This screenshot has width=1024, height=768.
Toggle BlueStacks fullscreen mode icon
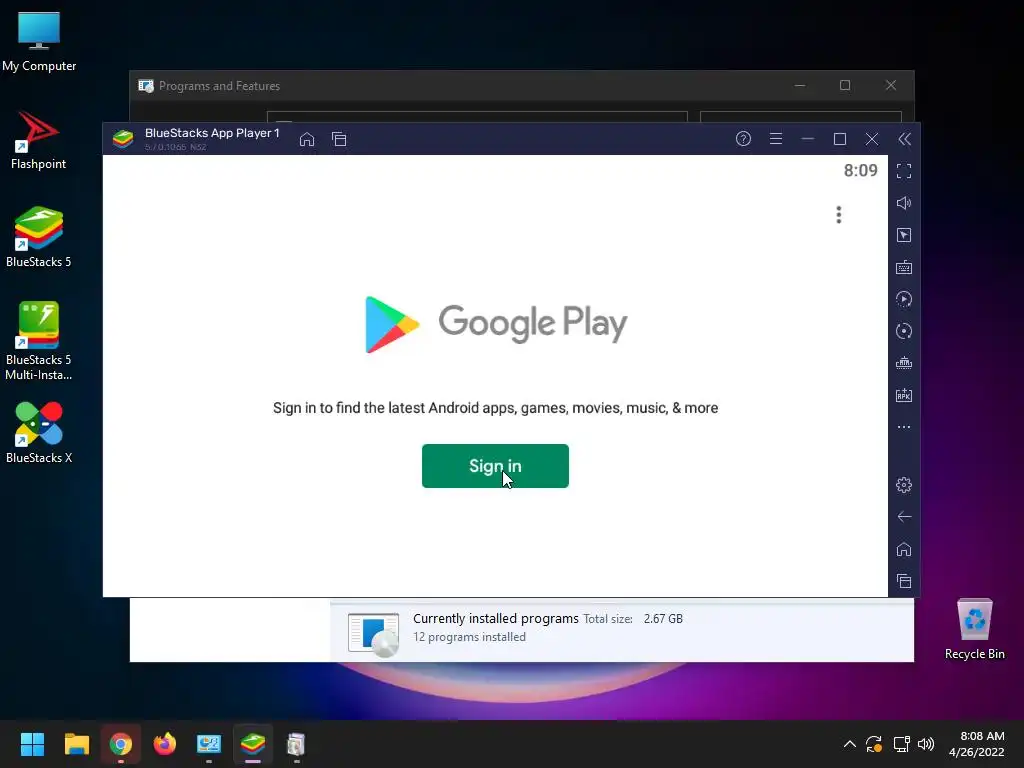904,171
